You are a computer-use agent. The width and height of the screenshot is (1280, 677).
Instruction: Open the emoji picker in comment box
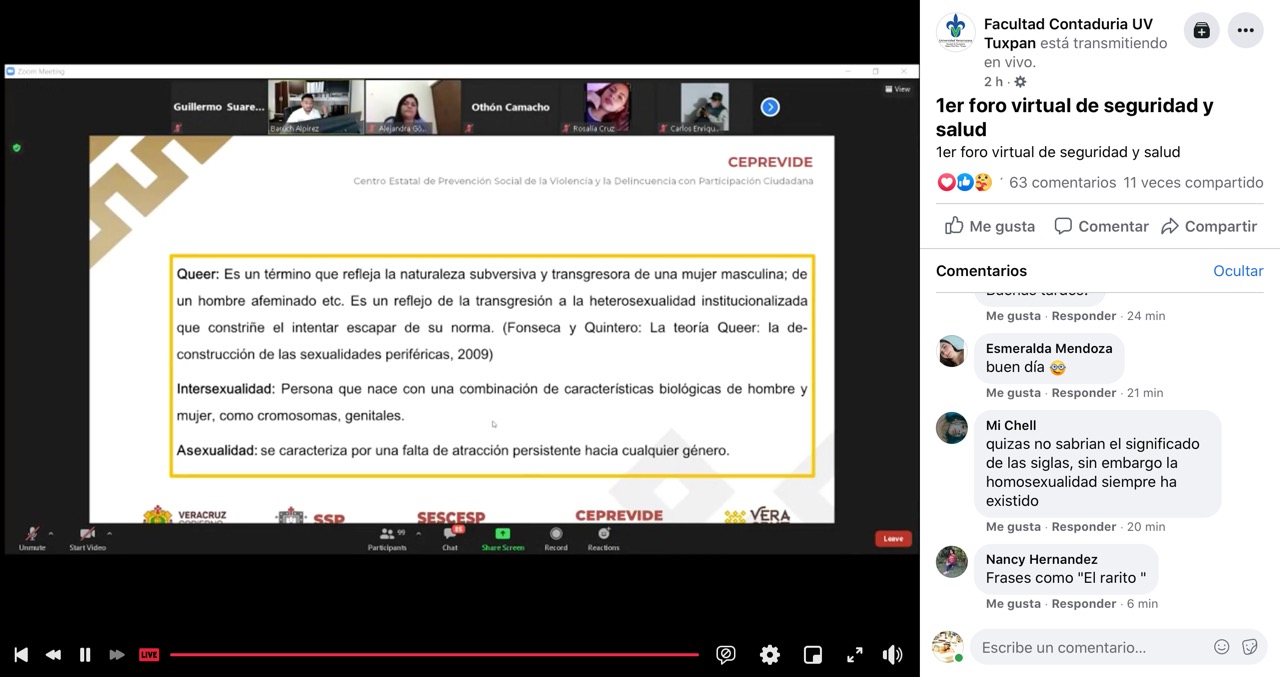tap(1221, 647)
